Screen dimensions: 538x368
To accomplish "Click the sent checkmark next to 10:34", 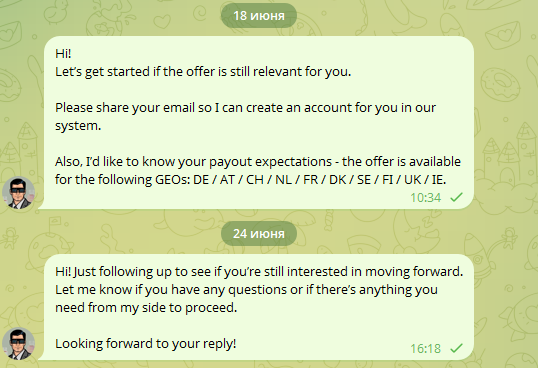I will point(456,197).
